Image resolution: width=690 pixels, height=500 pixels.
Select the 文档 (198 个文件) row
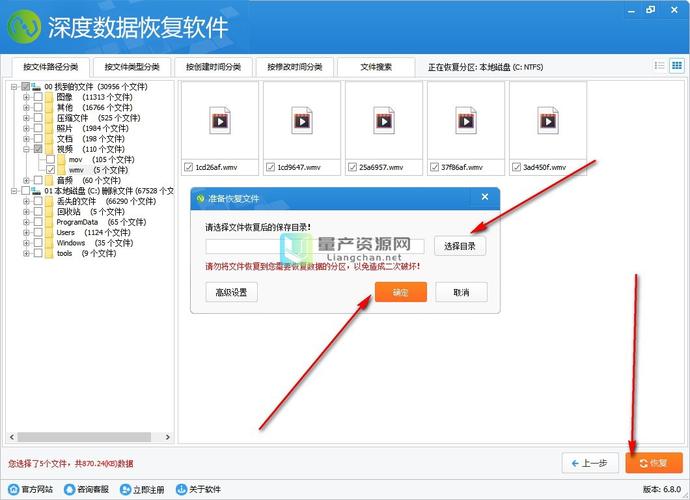(x=91, y=139)
